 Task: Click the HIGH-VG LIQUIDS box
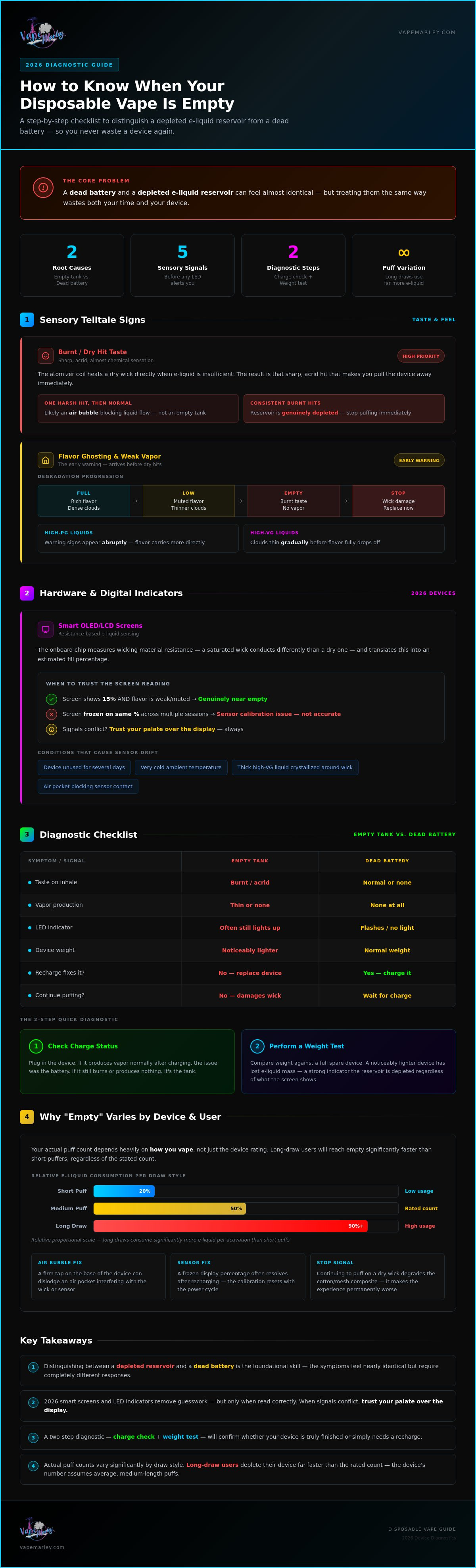click(x=344, y=538)
